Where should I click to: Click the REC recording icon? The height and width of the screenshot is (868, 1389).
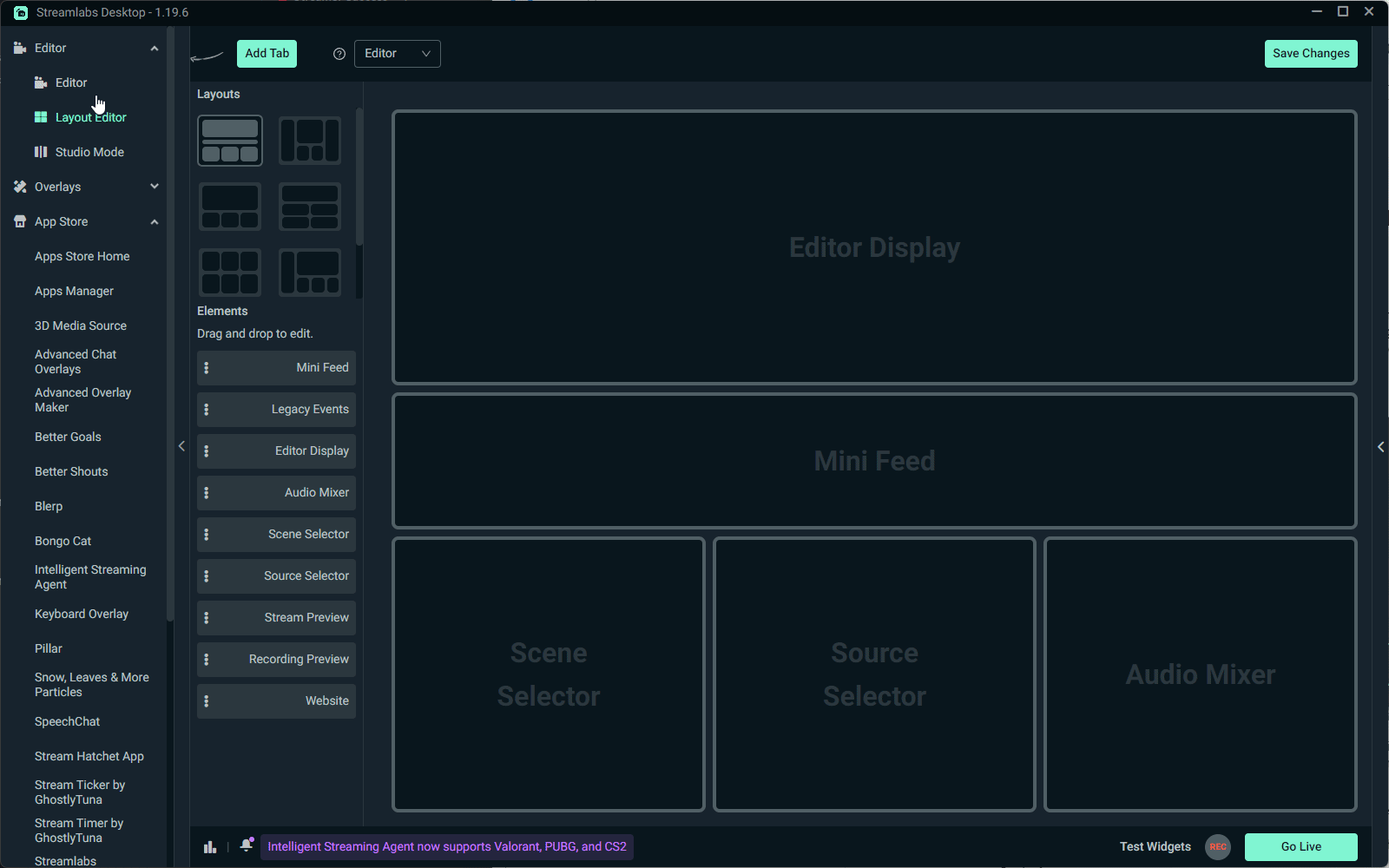pyautogui.click(x=1217, y=846)
